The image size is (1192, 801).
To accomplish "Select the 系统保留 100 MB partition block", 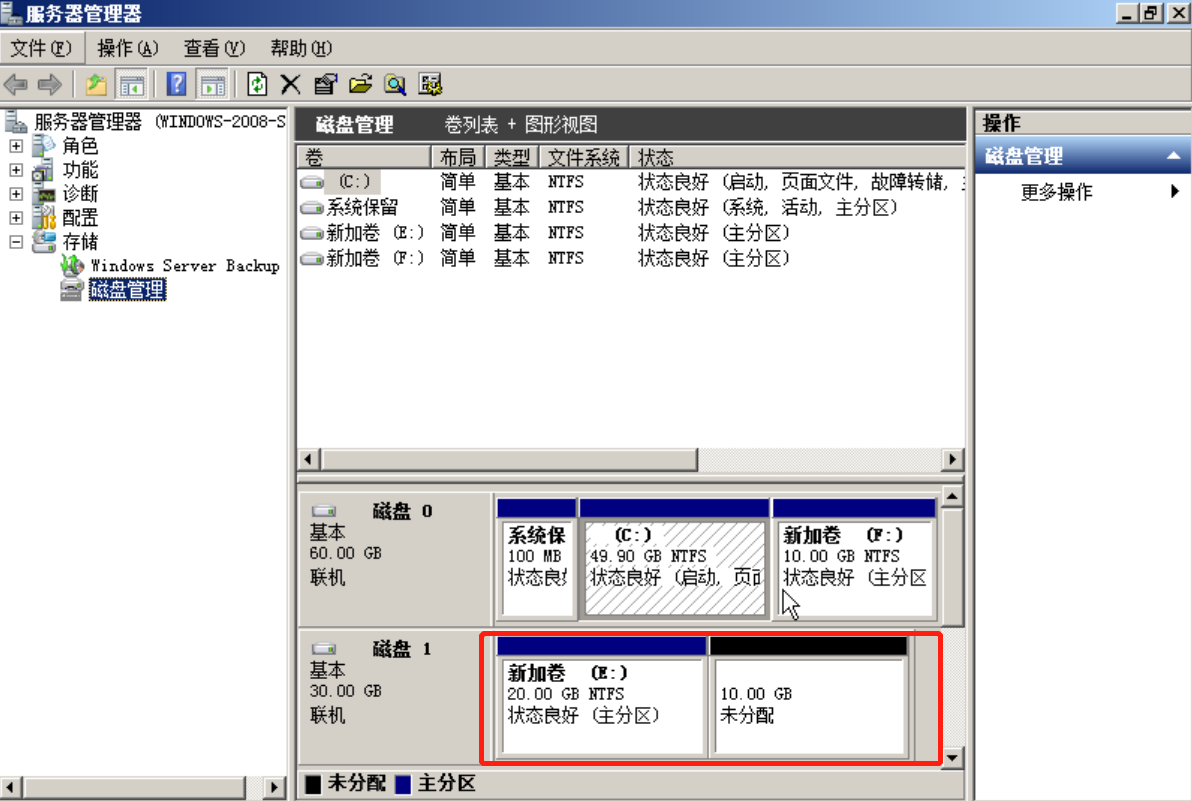I will 537,559.
